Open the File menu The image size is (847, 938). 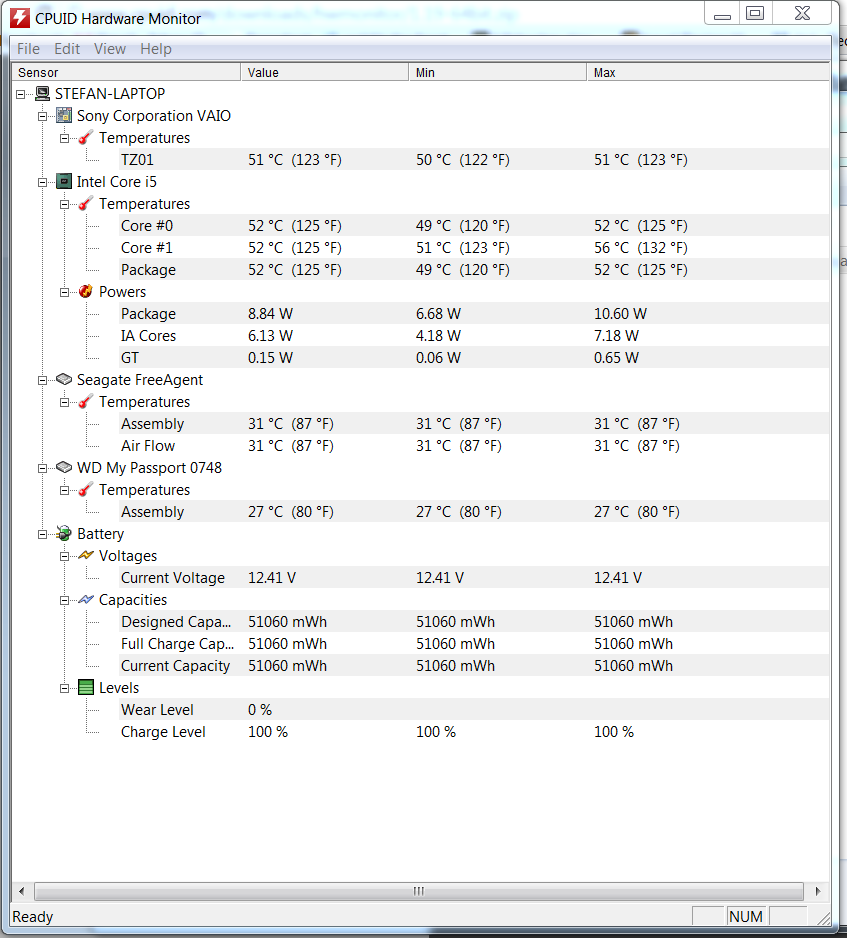click(x=28, y=48)
